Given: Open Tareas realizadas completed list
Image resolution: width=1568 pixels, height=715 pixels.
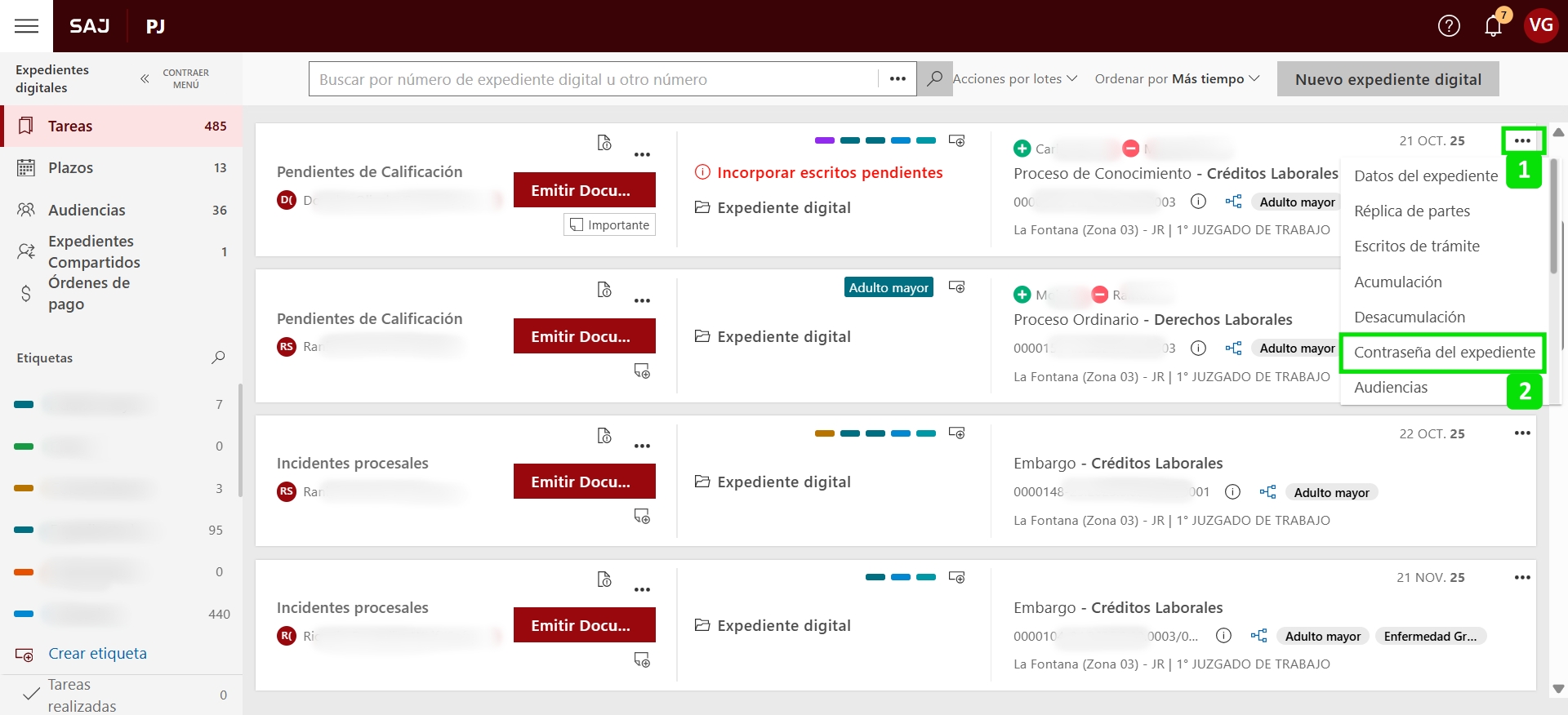Looking at the screenshot, I should coord(82,695).
